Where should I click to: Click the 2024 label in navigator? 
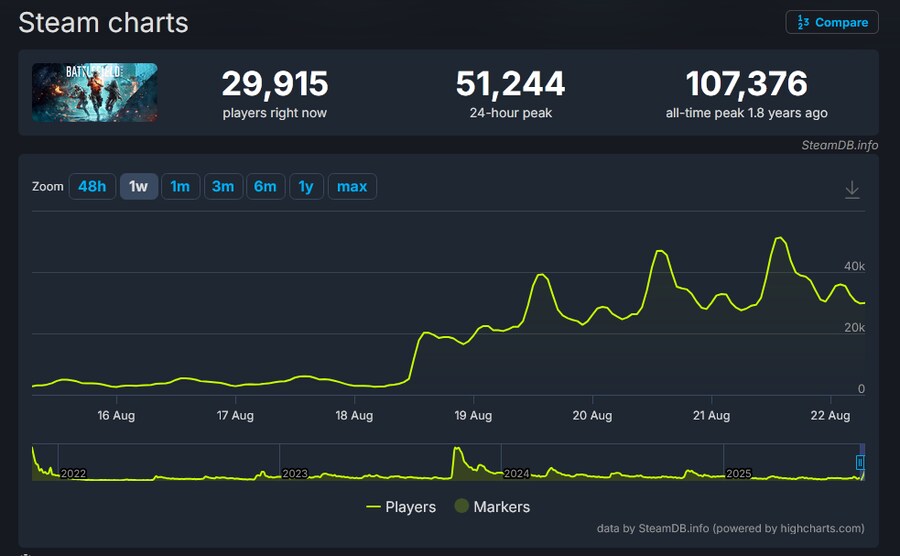517,473
